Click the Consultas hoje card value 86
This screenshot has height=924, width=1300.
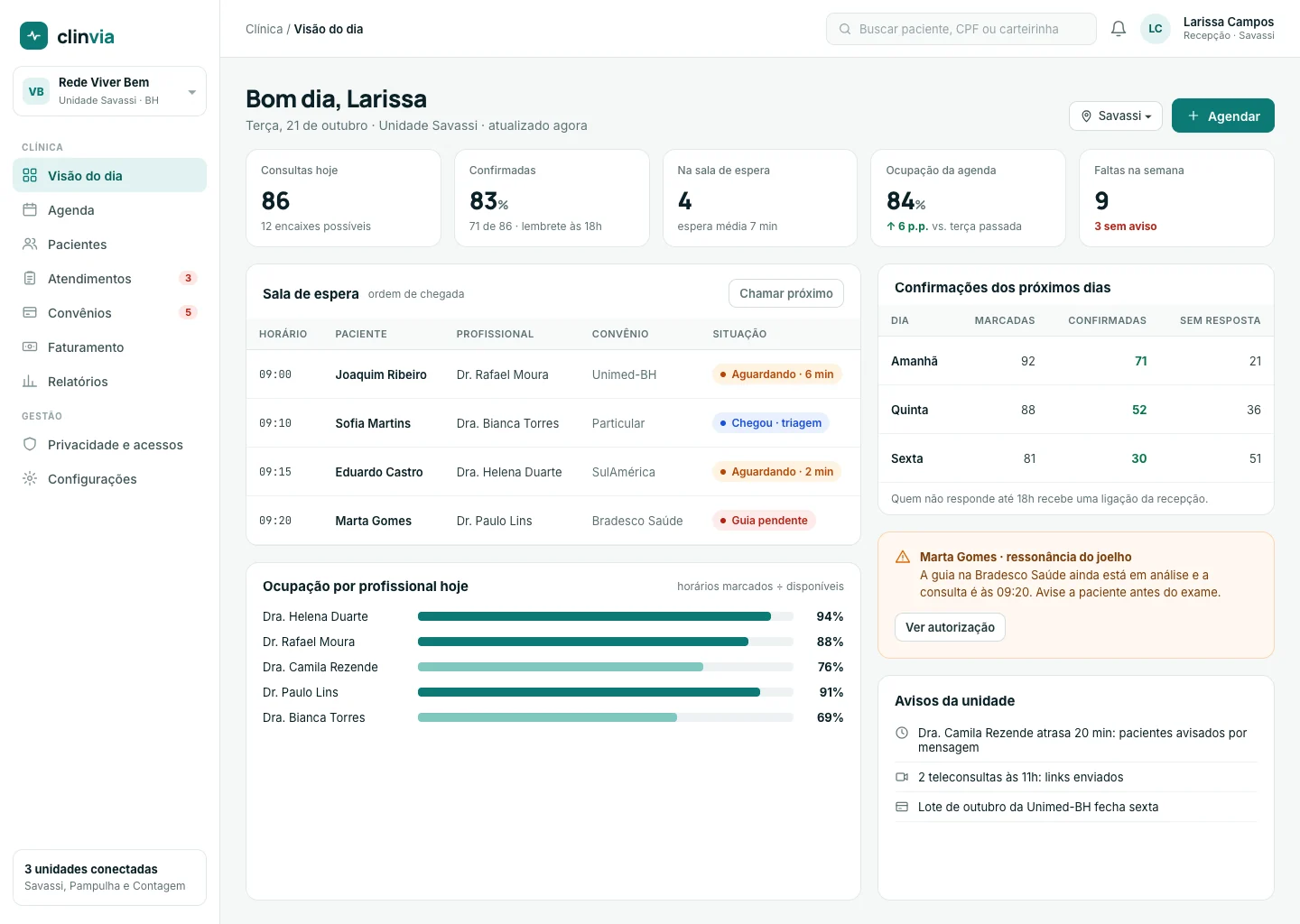coord(275,200)
